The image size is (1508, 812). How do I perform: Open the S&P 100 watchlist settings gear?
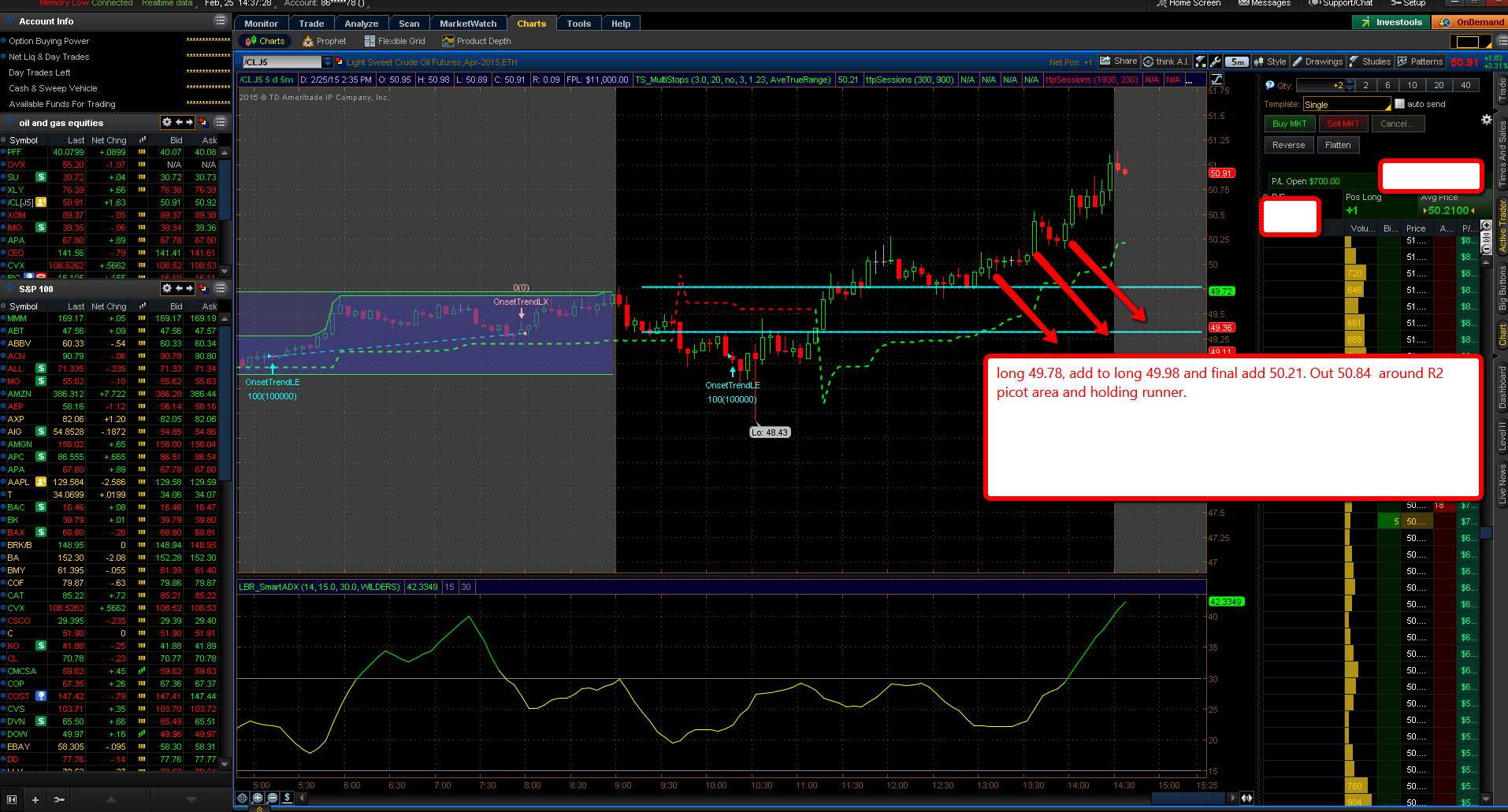point(166,288)
